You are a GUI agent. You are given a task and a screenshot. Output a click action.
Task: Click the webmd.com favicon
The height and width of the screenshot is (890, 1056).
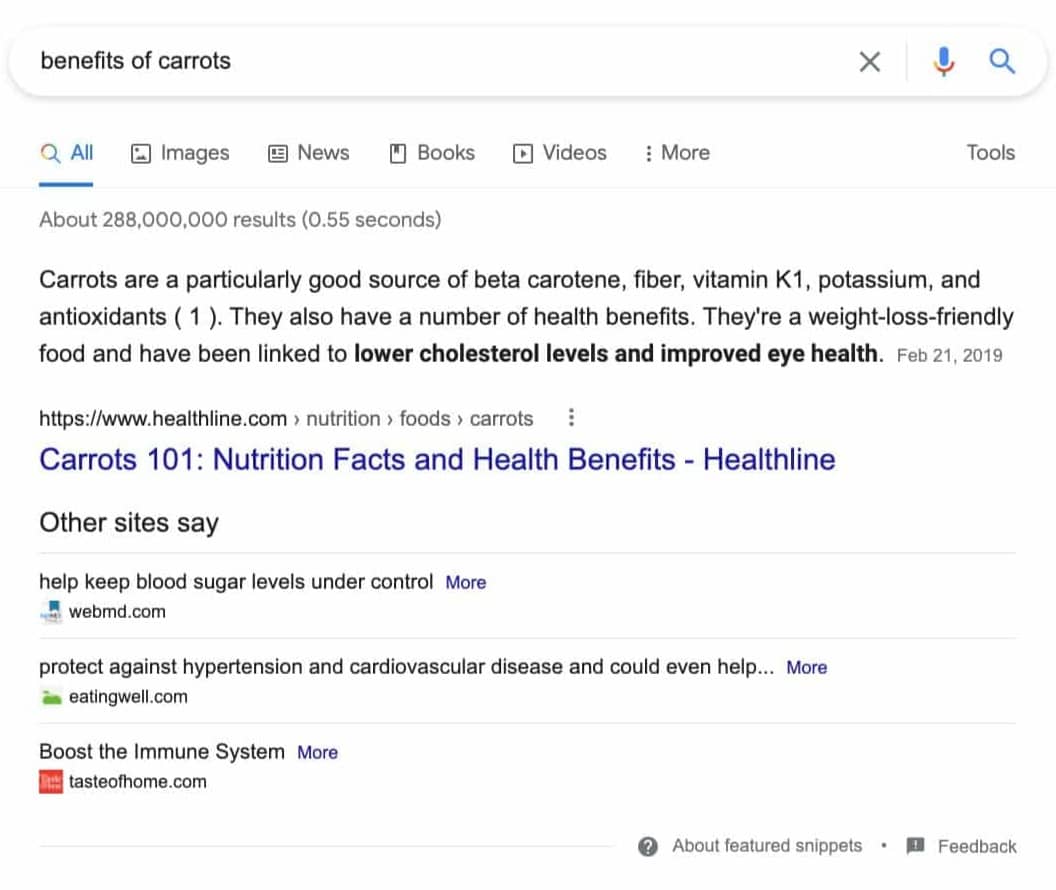(x=50, y=612)
